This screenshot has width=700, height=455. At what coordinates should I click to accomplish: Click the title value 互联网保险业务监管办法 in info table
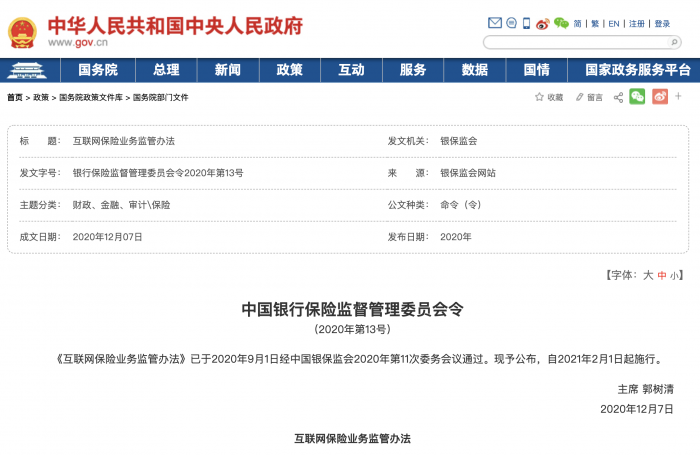point(124,141)
